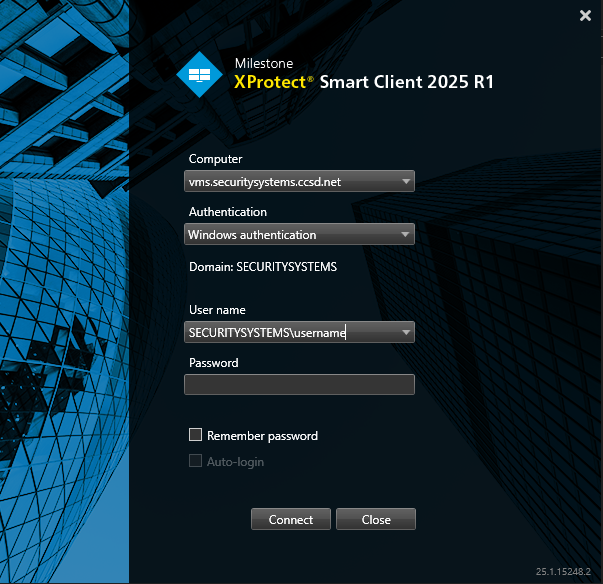Click the Password label

point(214,363)
